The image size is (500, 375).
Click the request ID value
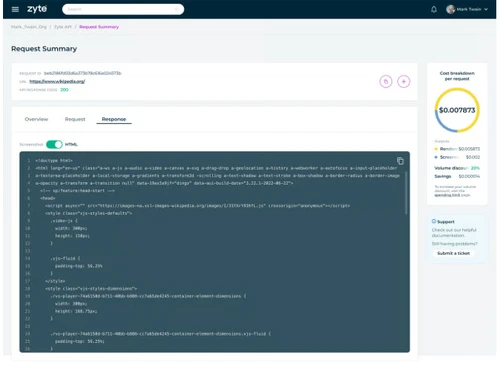(x=83, y=73)
